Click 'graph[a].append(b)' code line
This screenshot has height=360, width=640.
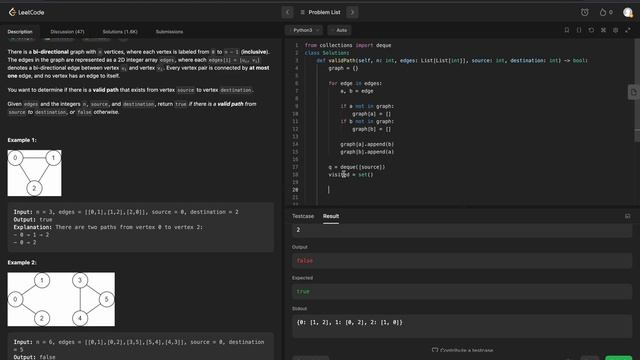coord(367,144)
